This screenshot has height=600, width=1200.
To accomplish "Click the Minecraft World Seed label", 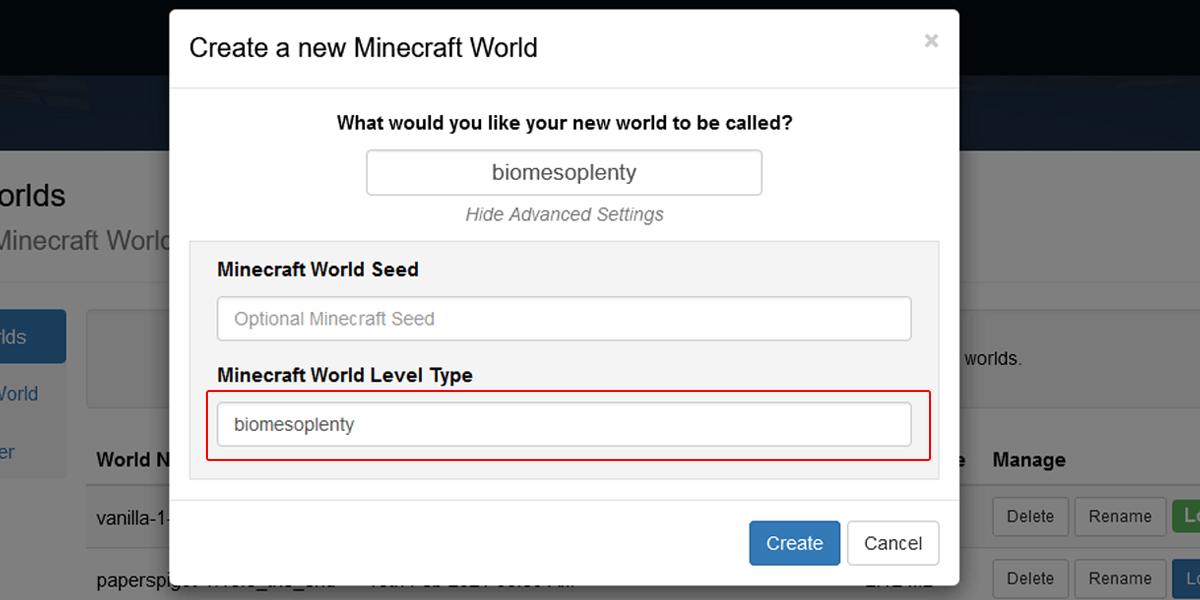I will coord(318,270).
